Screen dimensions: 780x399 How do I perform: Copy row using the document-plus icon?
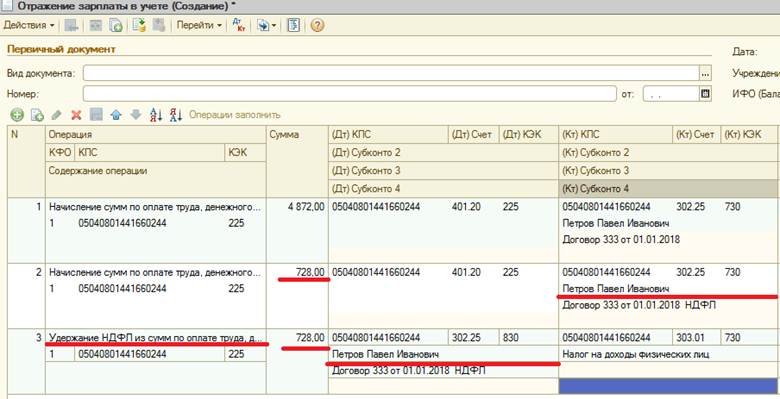(37, 115)
